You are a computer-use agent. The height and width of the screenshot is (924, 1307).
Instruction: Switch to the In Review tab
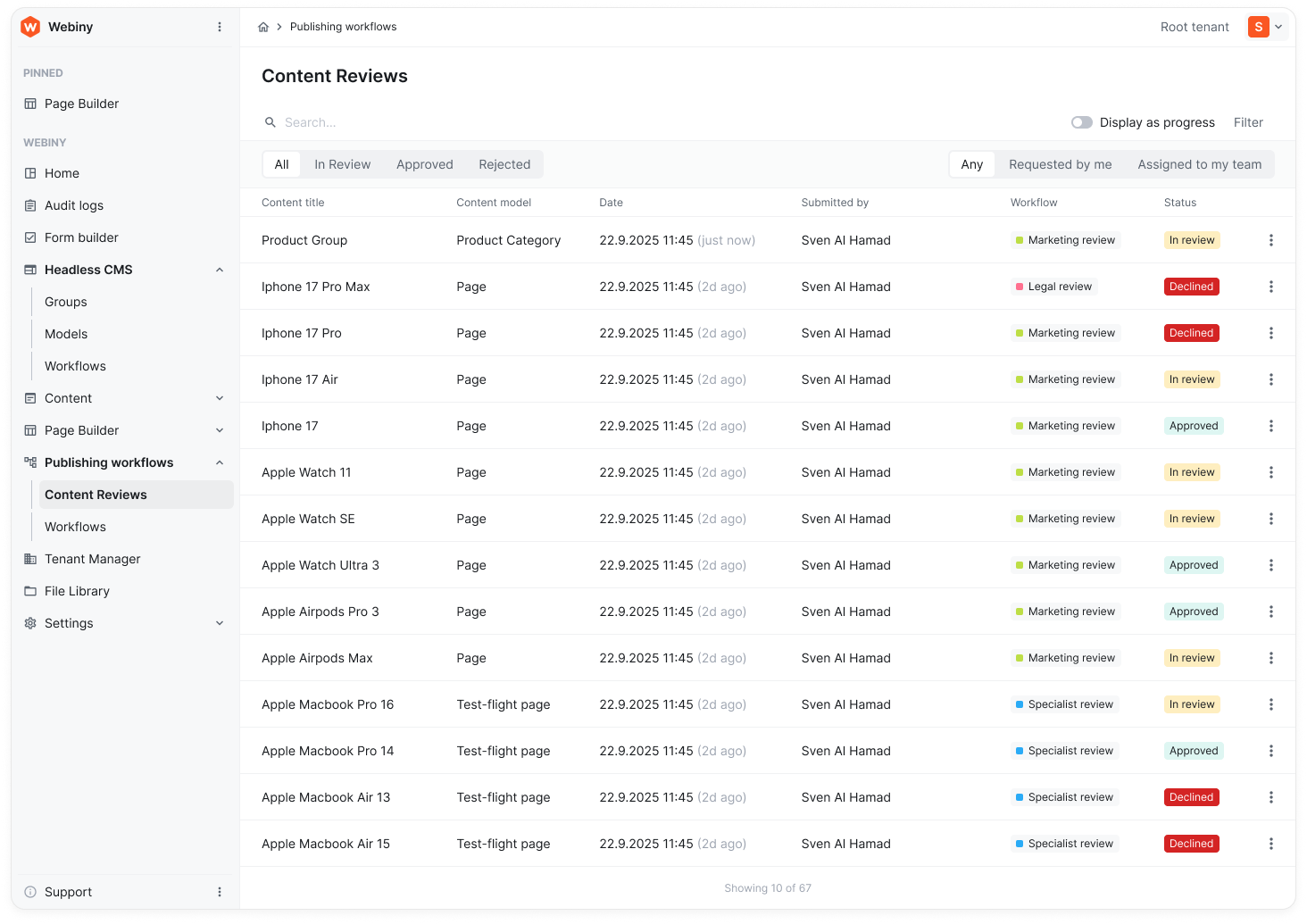pyautogui.click(x=342, y=164)
